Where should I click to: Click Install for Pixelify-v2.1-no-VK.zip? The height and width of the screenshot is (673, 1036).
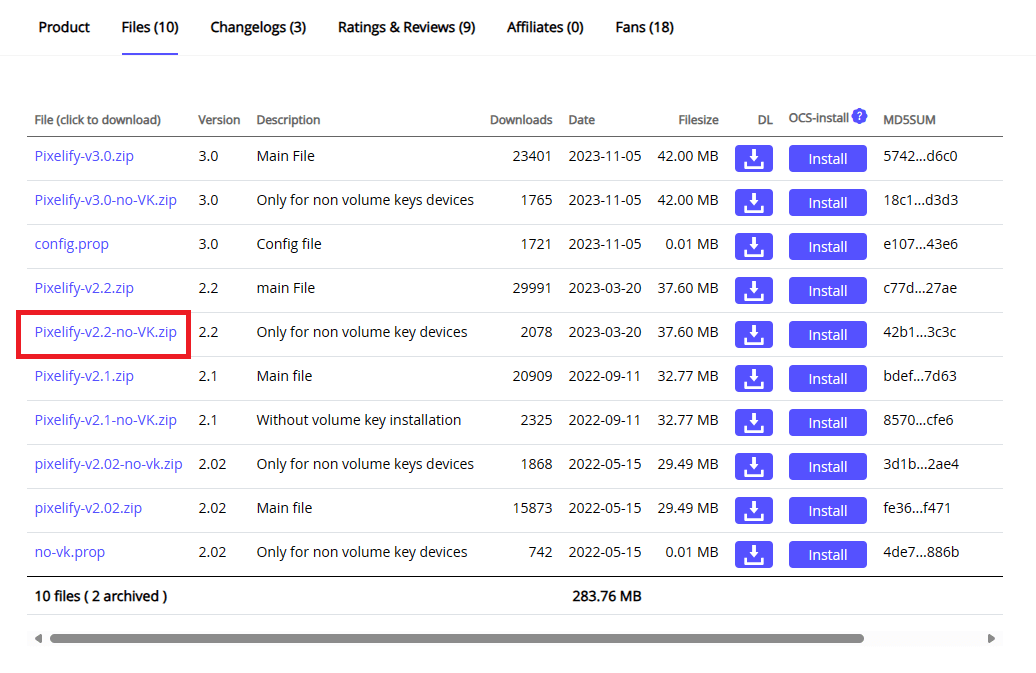coord(827,423)
